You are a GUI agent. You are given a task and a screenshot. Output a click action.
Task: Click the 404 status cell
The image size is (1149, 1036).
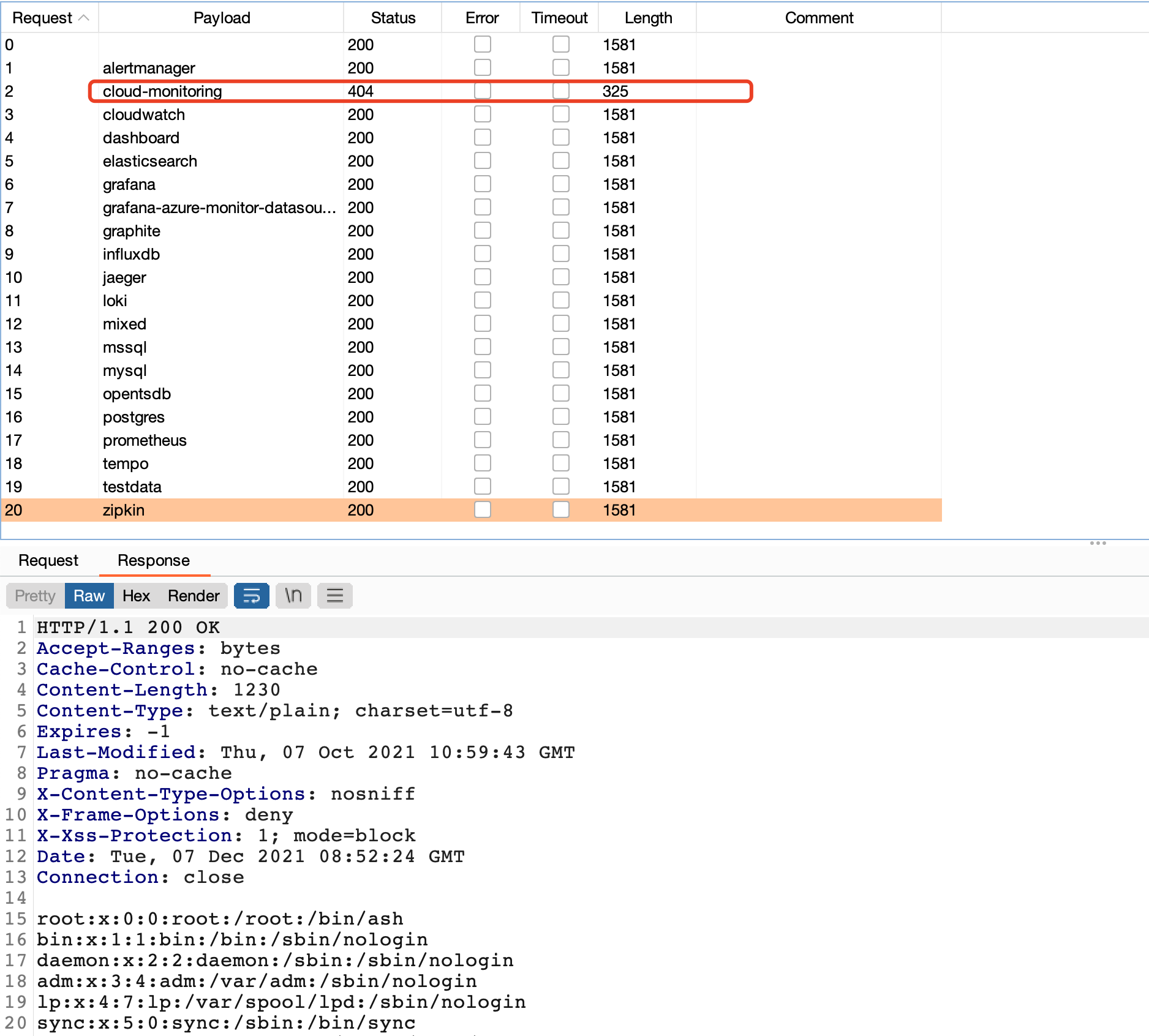[x=361, y=91]
